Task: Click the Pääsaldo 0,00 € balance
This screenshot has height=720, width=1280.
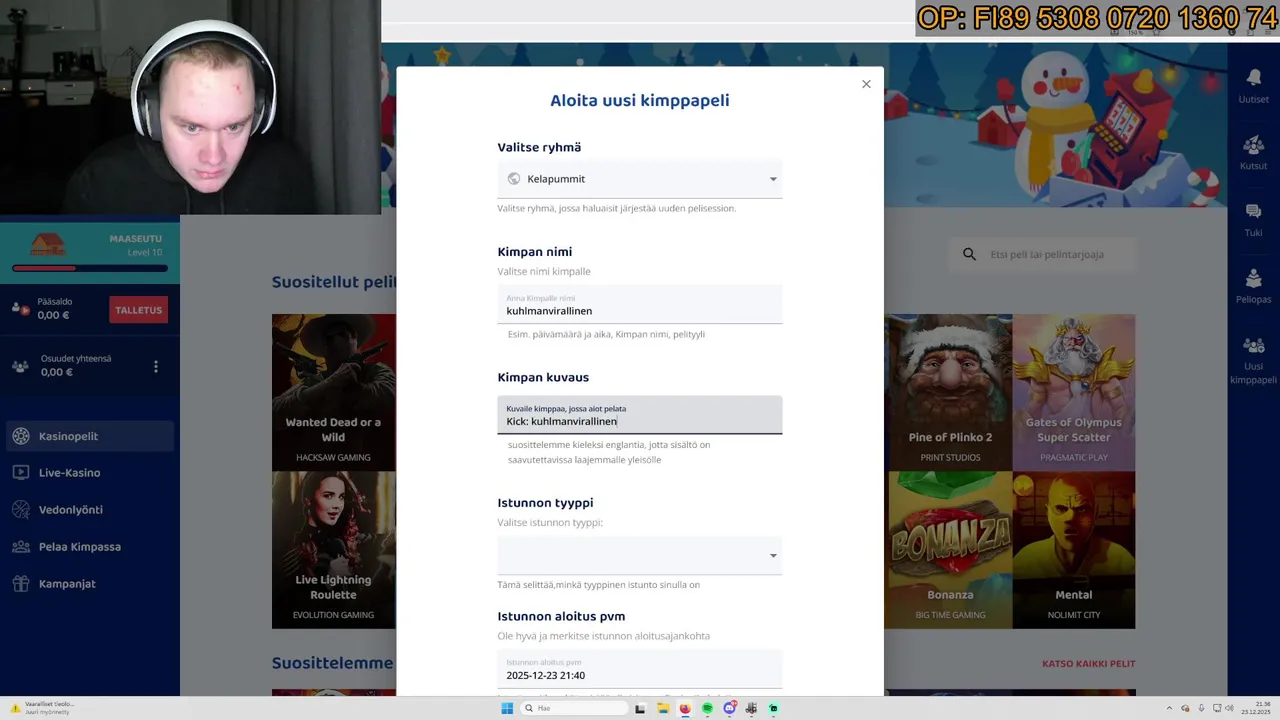Action: [x=53, y=315]
